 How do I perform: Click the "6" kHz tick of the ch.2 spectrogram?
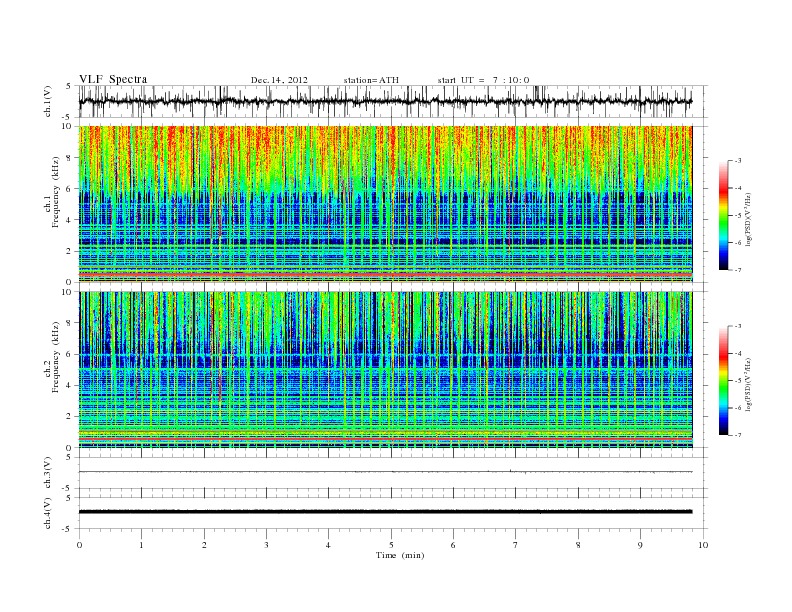coord(69,354)
